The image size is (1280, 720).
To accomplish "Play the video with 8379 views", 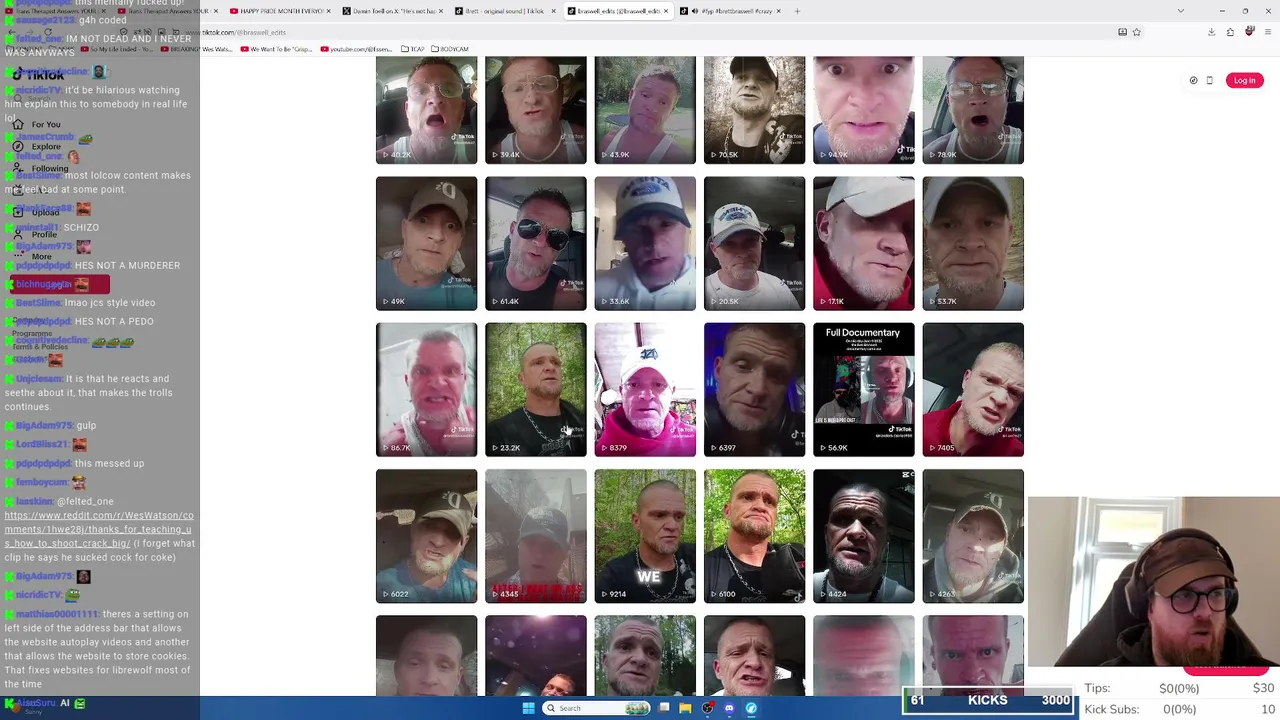I will coord(645,389).
